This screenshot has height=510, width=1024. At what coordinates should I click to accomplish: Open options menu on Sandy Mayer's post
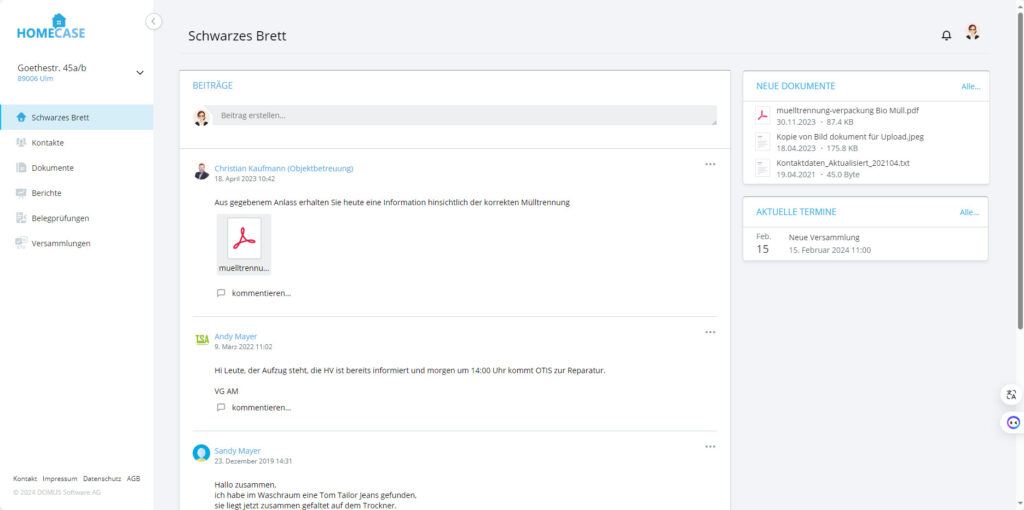[710, 447]
